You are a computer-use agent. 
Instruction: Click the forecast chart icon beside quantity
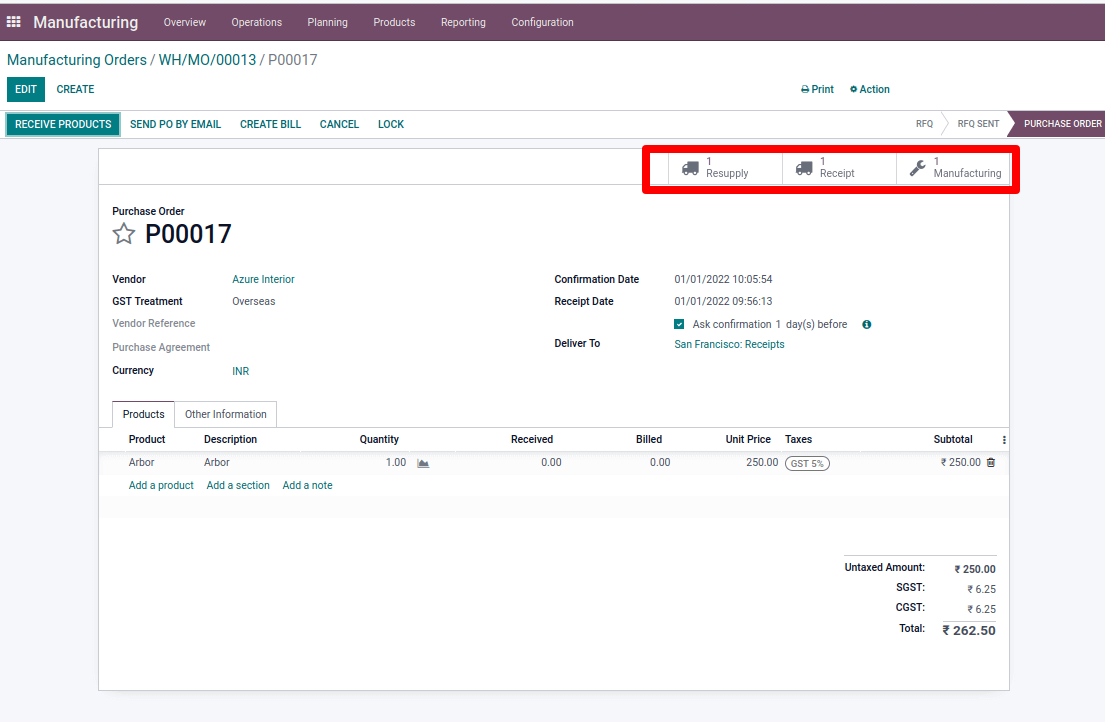pos(423,463)
